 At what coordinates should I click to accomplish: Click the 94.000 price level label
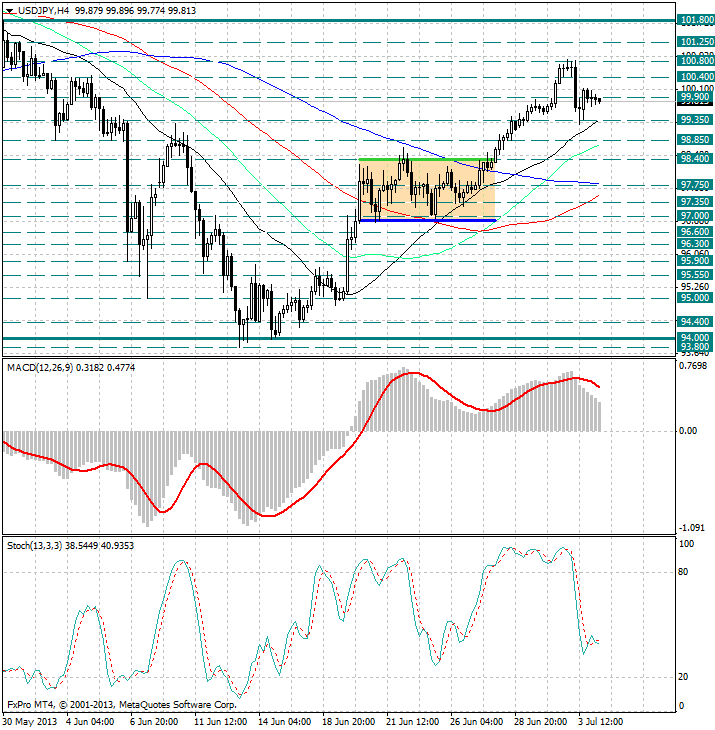click(695, 338)
